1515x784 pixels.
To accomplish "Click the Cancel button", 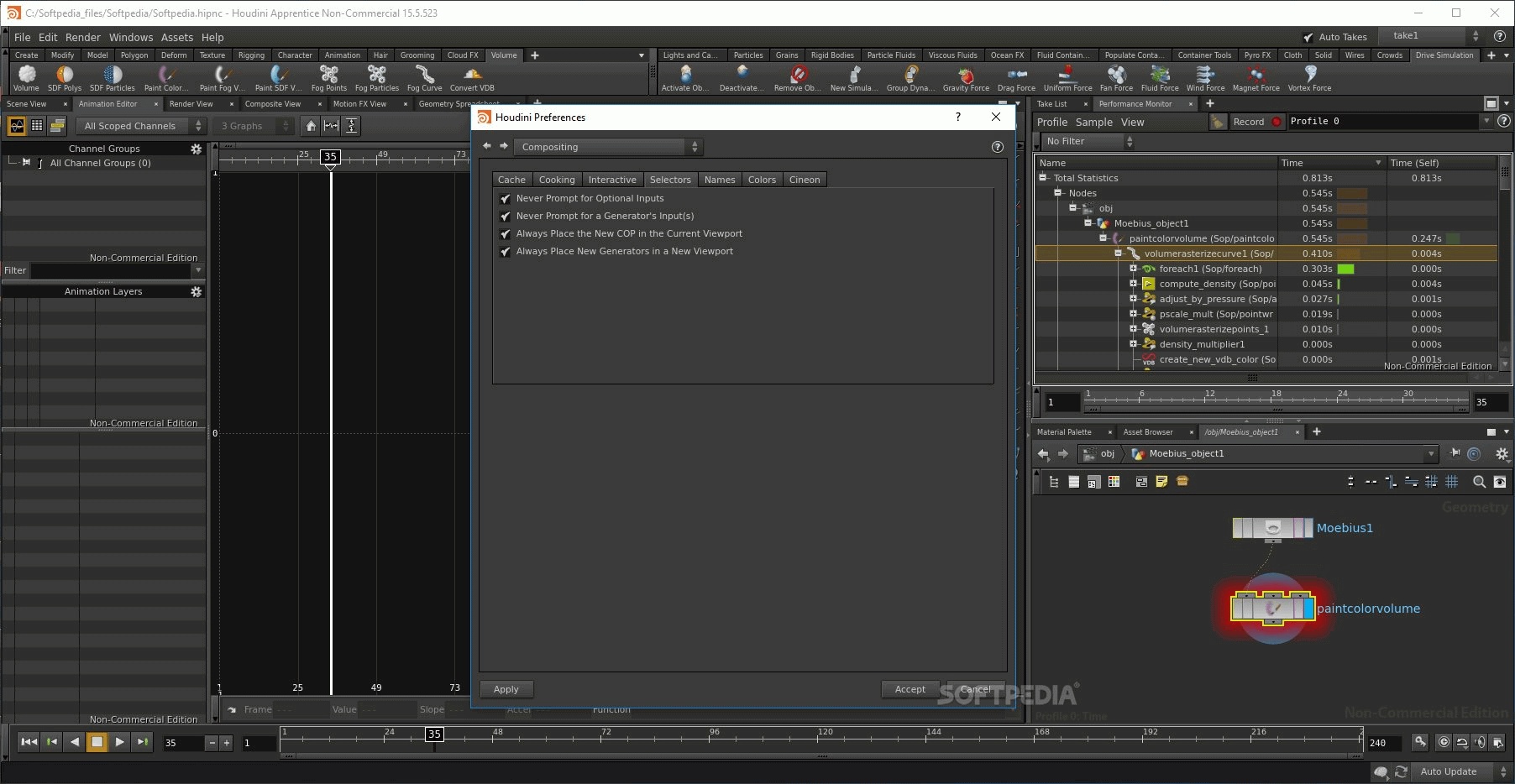I will tap(976, 689).
